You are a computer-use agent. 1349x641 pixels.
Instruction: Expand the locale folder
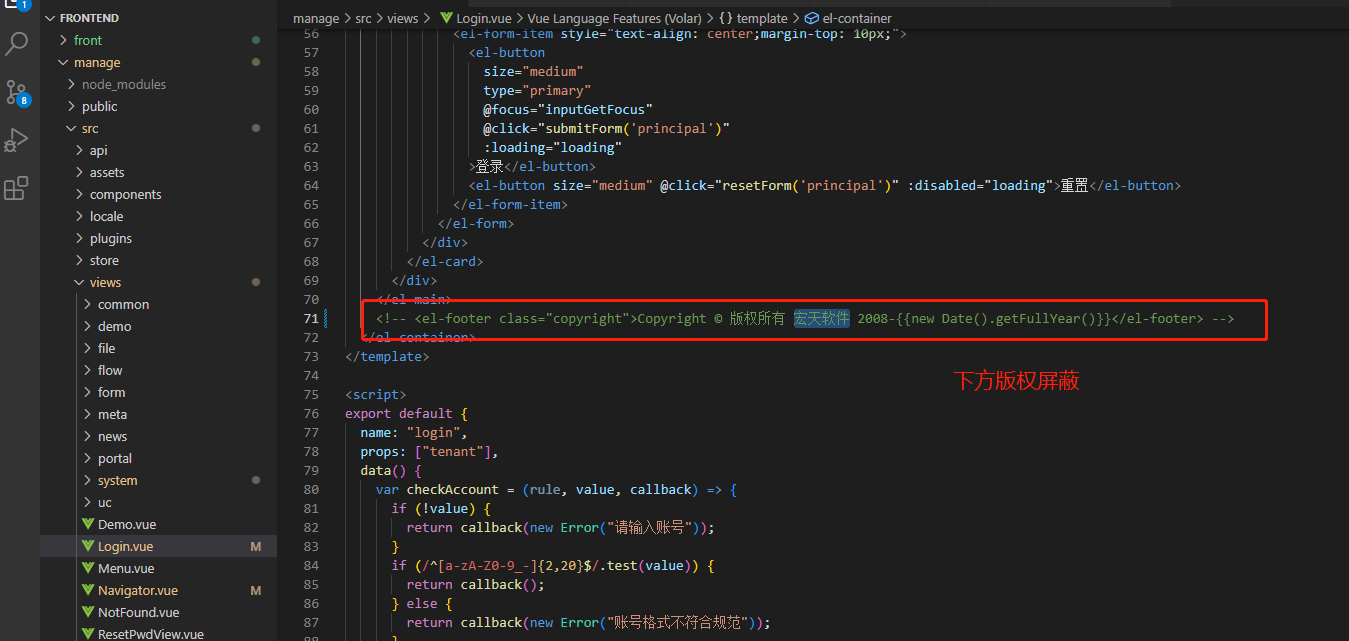[106, 216]
